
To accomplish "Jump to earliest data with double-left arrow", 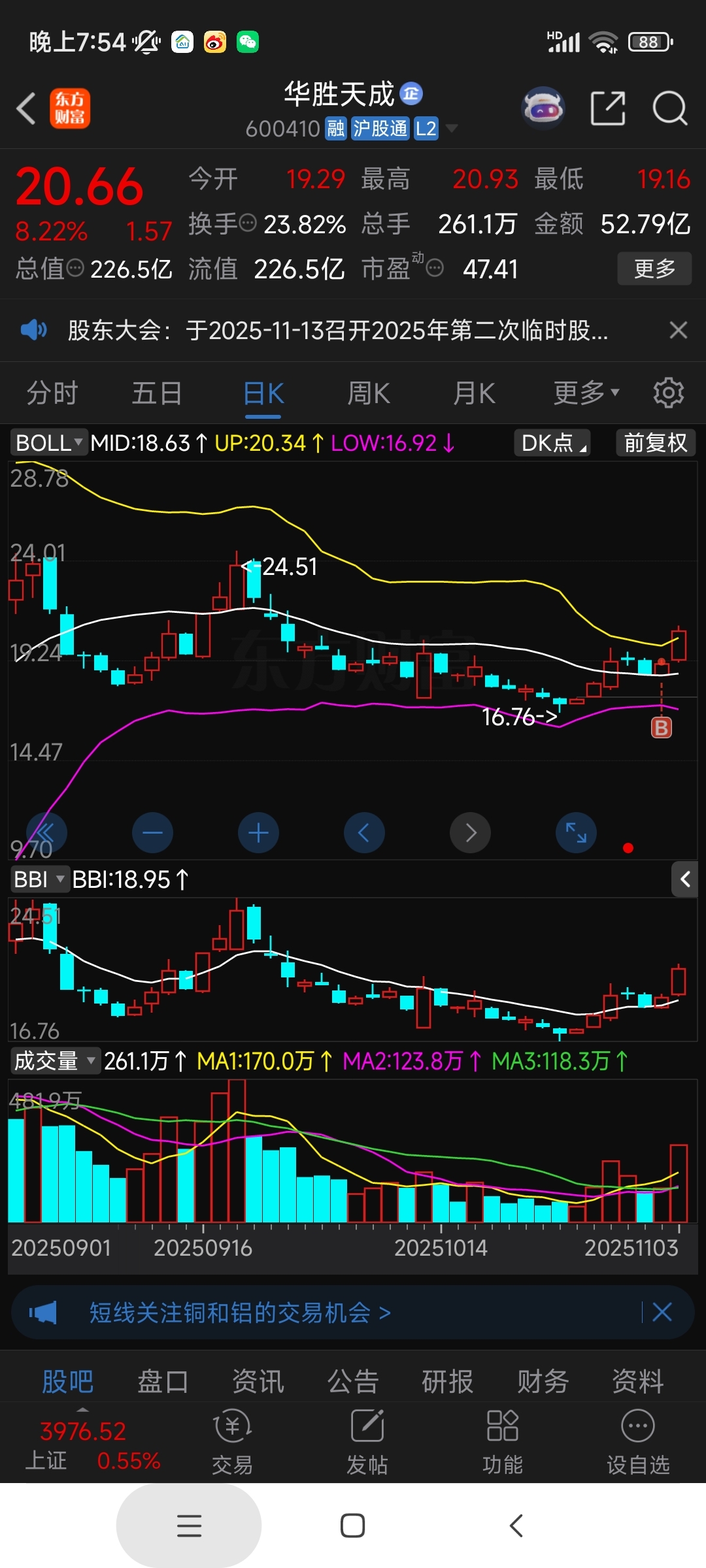I will click(46, 833).
